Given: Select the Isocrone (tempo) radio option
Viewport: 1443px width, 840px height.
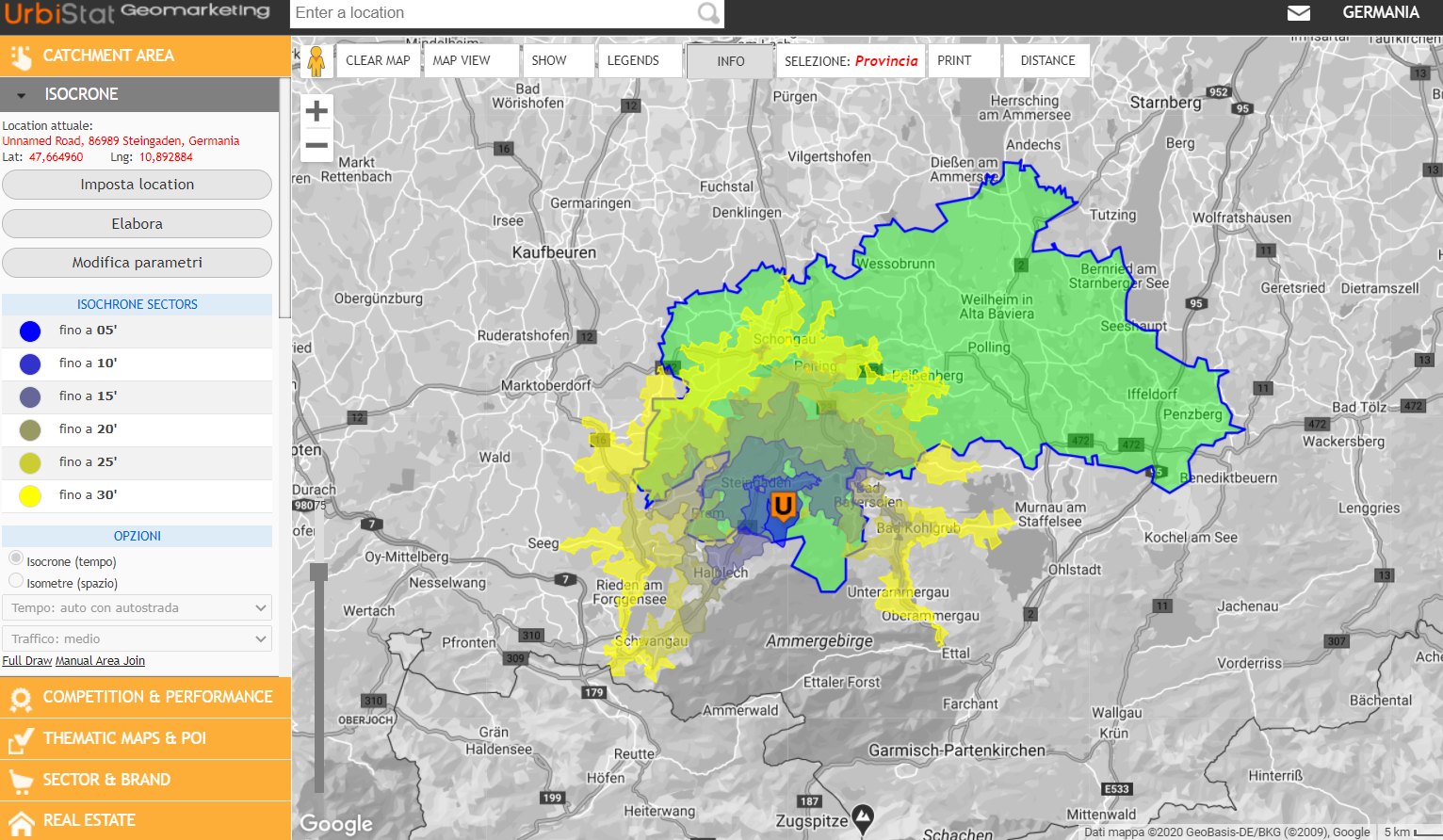Looking at the screenshot, I should [16, 558].
